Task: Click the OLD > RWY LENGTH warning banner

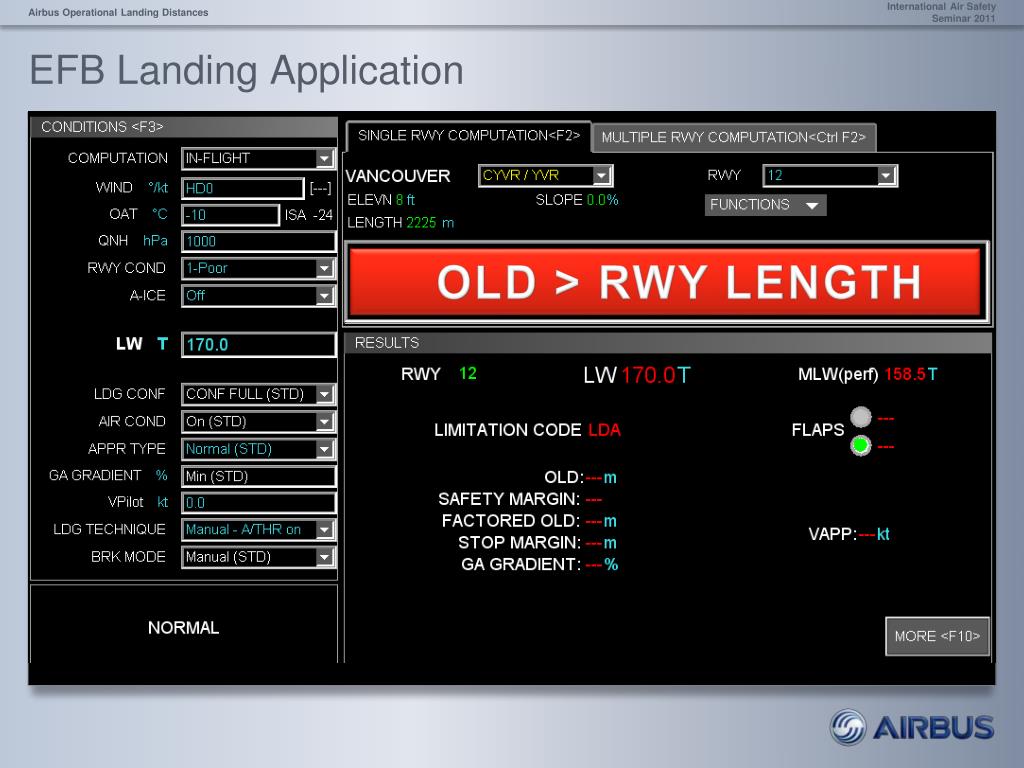Action: (666, 283)
